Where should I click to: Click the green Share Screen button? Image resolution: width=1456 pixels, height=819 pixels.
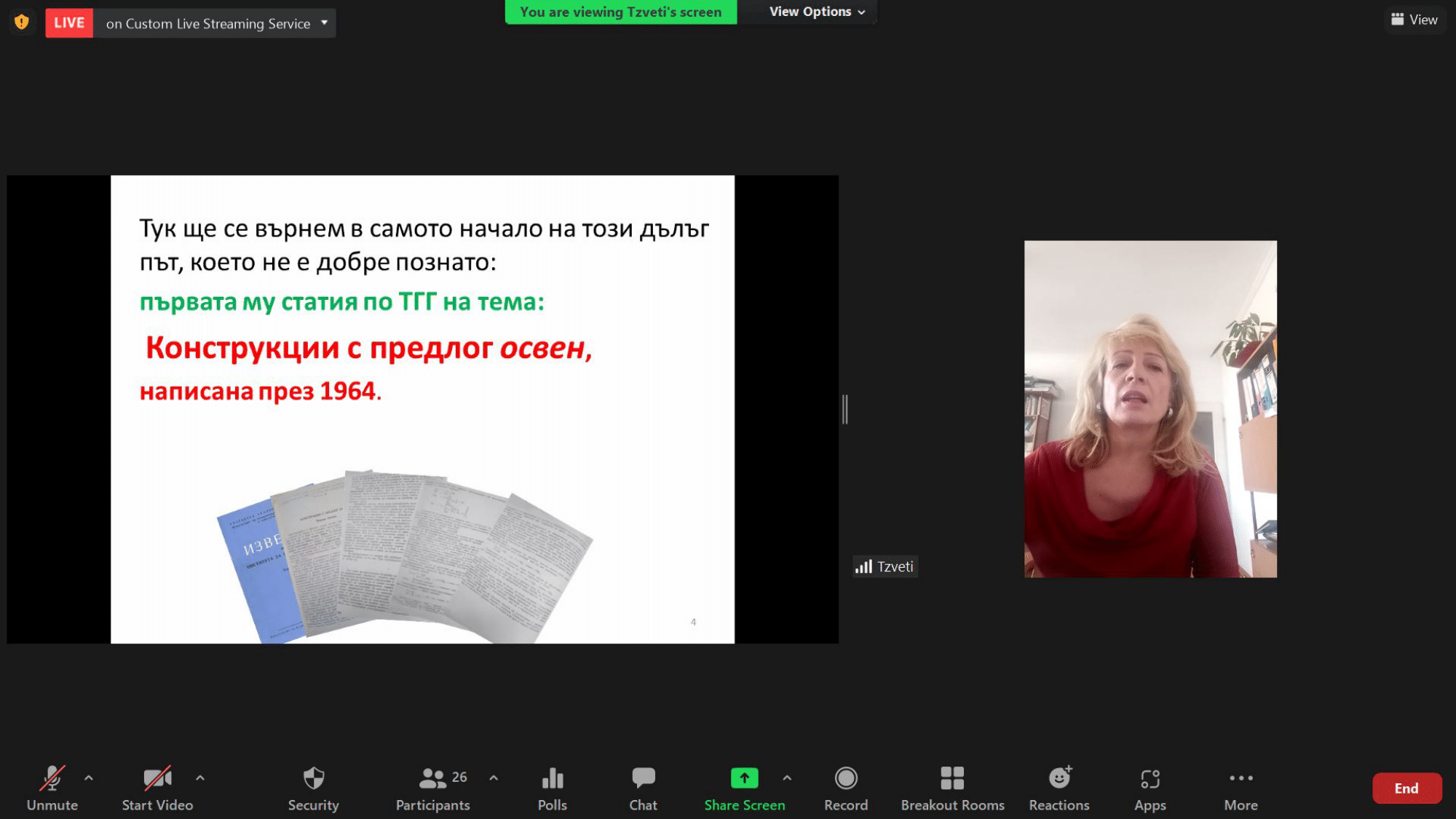click(x=744, y=778)
